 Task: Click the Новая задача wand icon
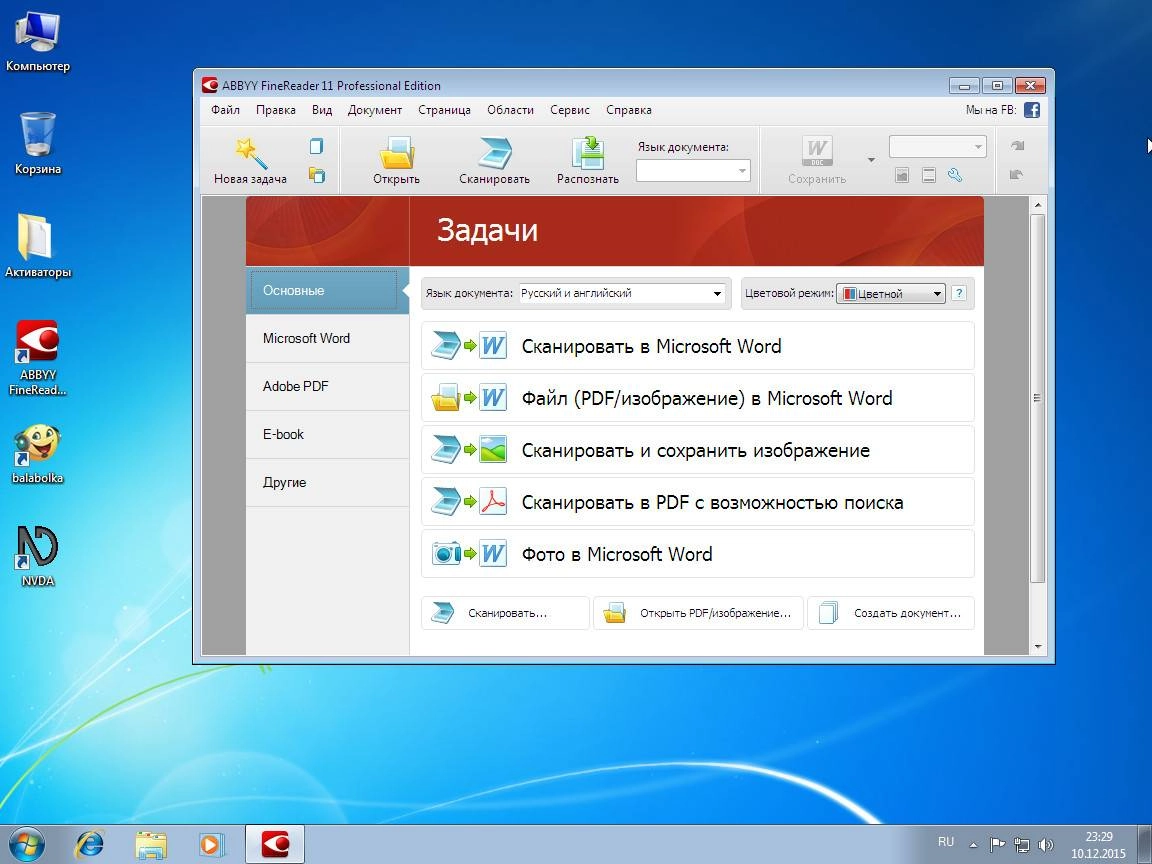(x=251, y=153)
